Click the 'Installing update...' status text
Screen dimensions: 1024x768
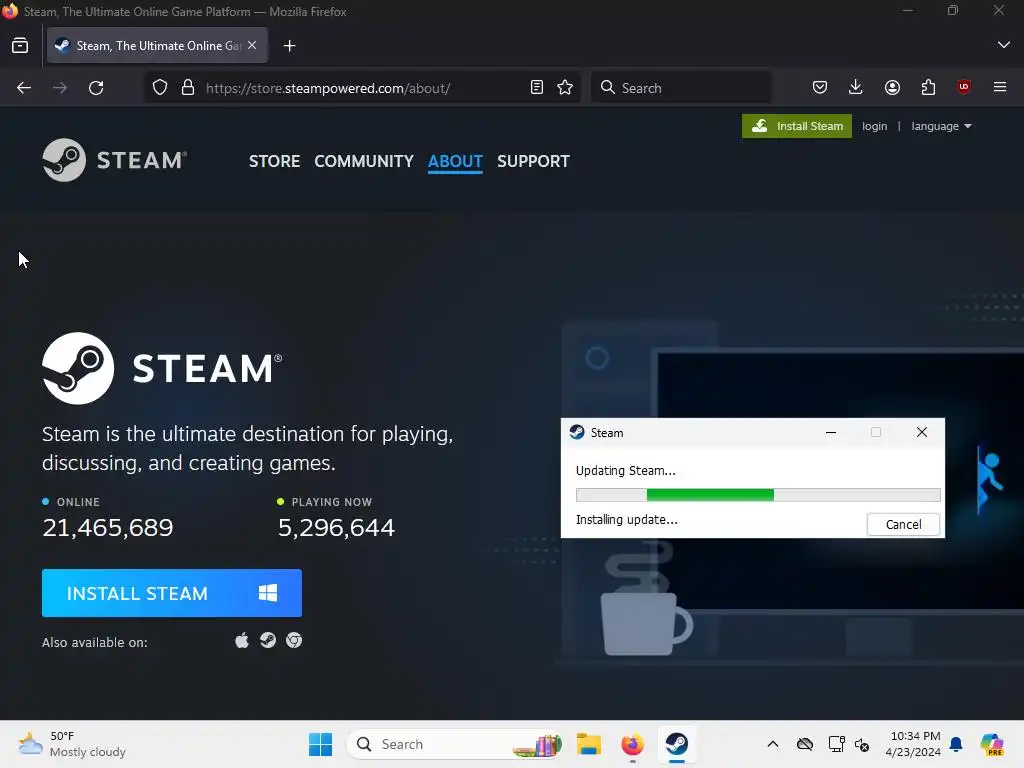point(627,520)
